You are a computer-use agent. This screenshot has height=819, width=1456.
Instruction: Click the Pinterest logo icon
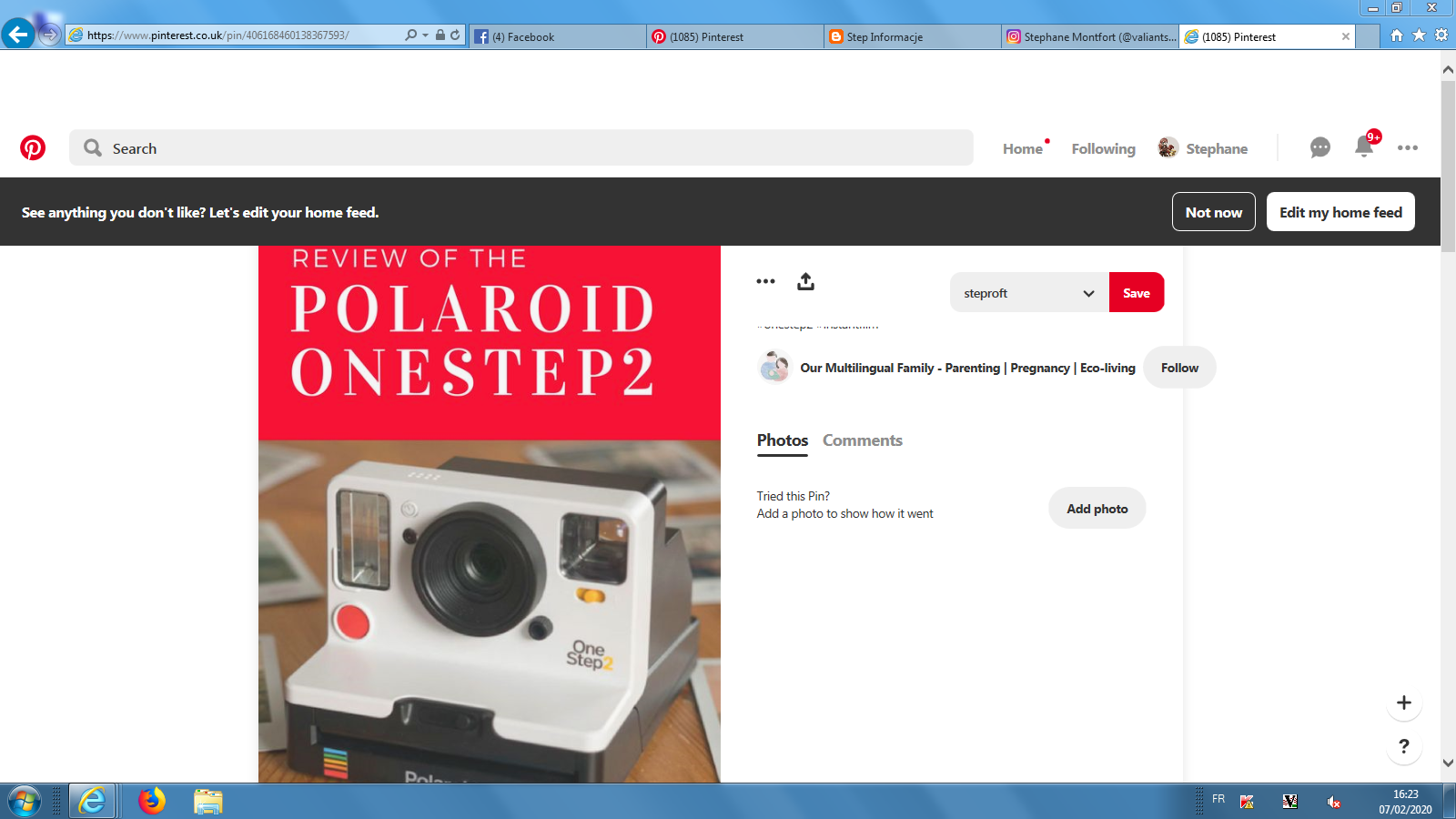coord(33,147)
